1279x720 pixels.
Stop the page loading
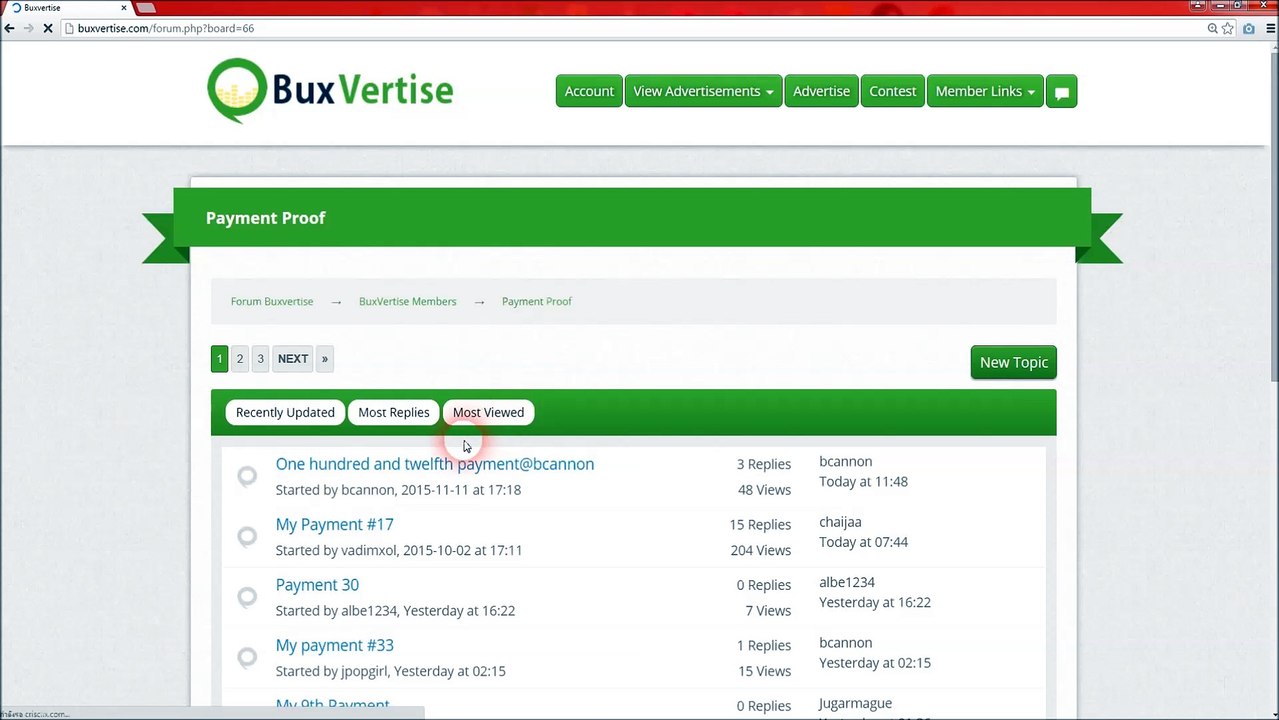(47, 28)
